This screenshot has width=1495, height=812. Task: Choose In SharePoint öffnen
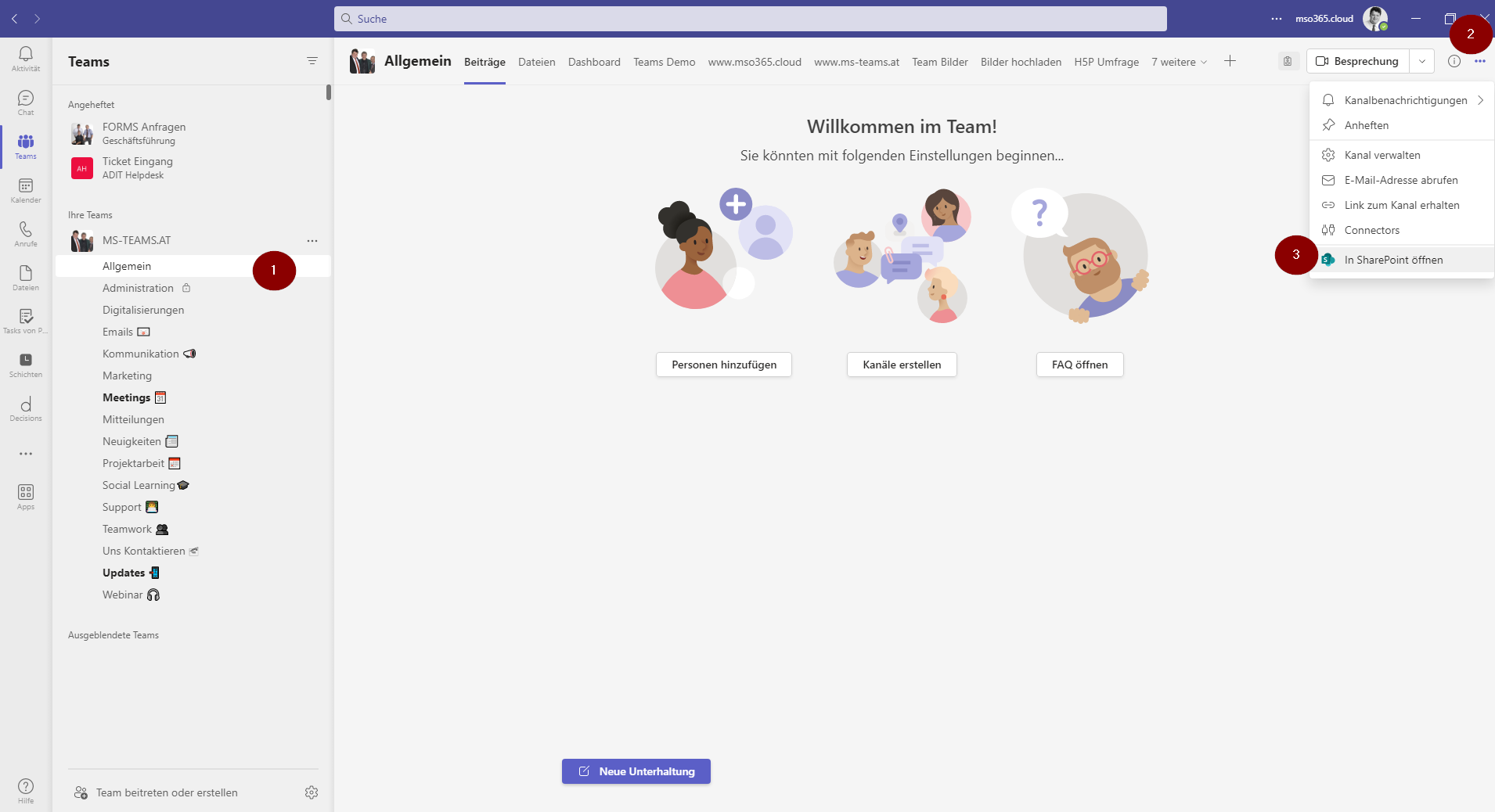pos(1402,260)
